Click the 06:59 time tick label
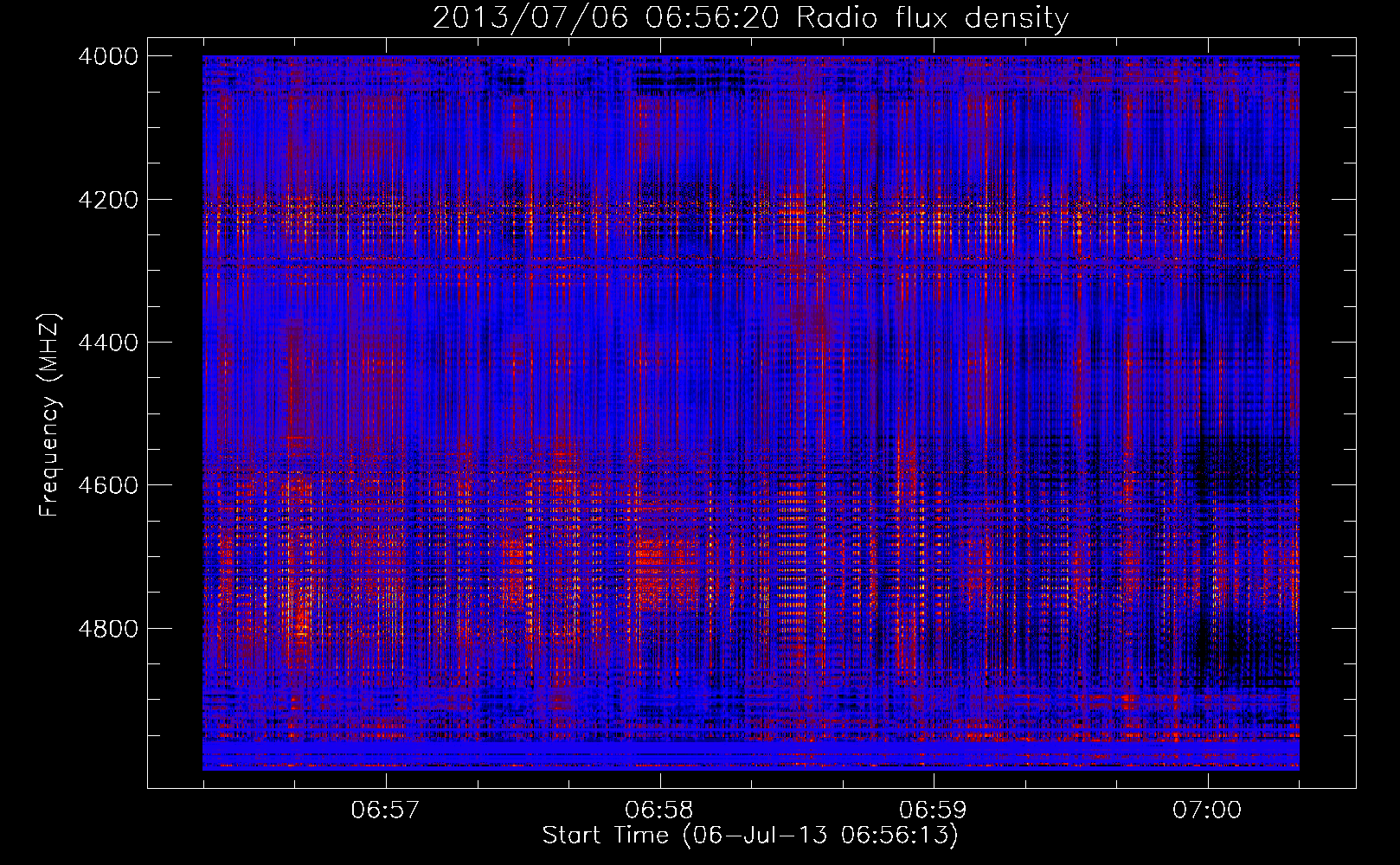 pyautogui.click(x=933, y=811)
